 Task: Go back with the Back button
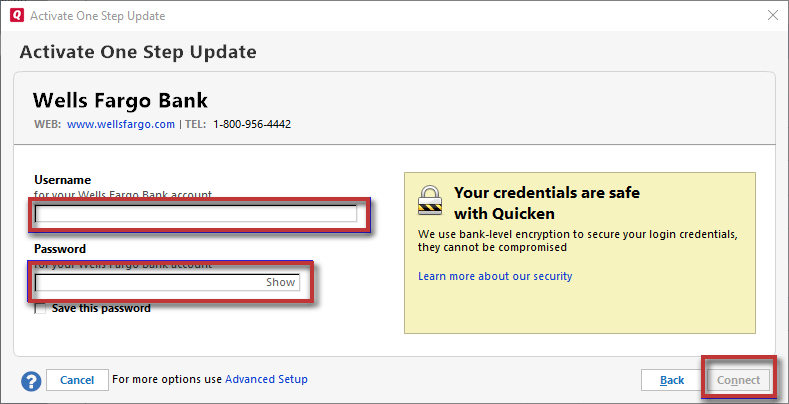671,380
